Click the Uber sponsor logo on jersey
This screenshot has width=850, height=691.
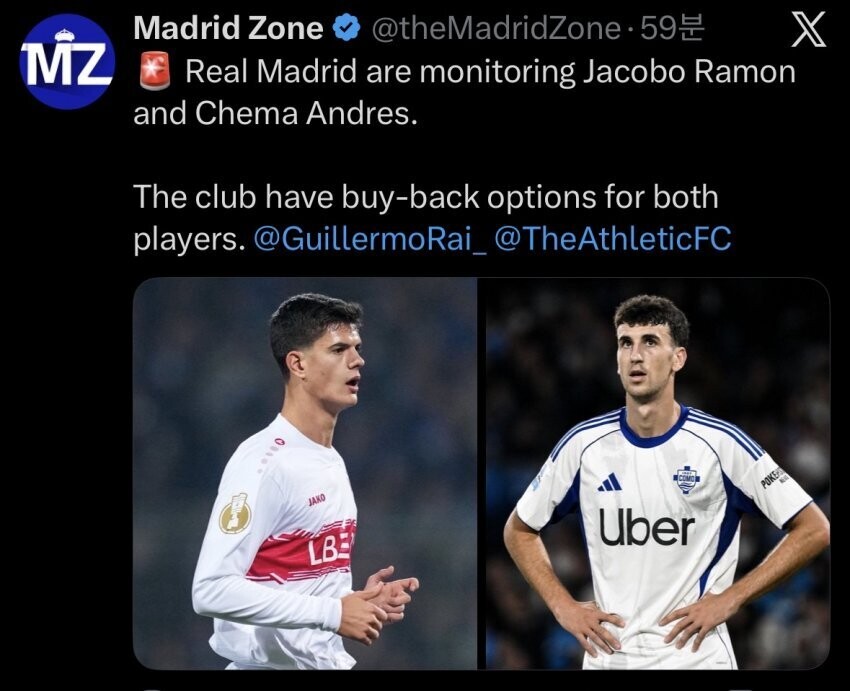pos(647,528)
